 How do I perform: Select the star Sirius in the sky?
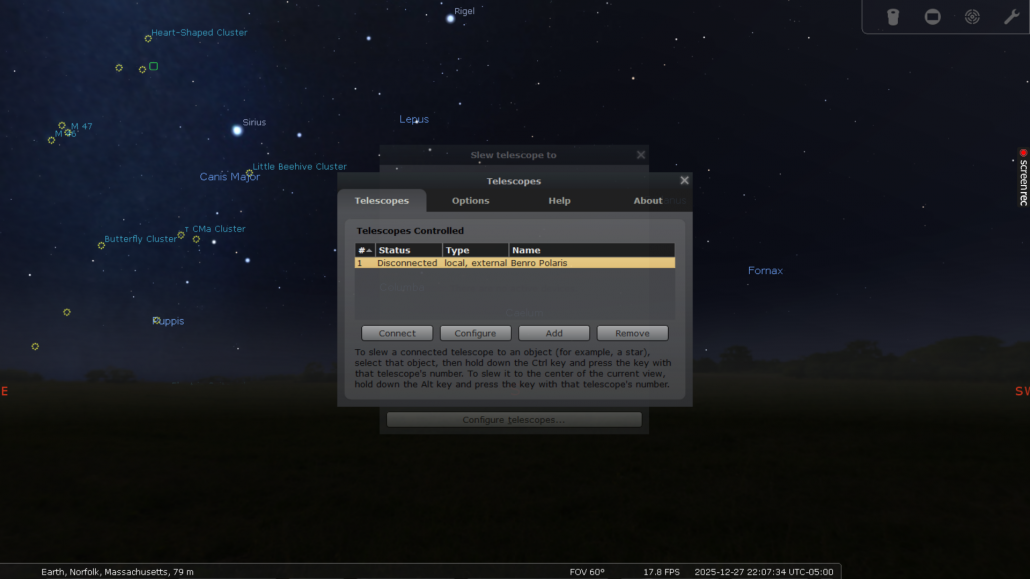pyautogui.click(x=237, y=130)
